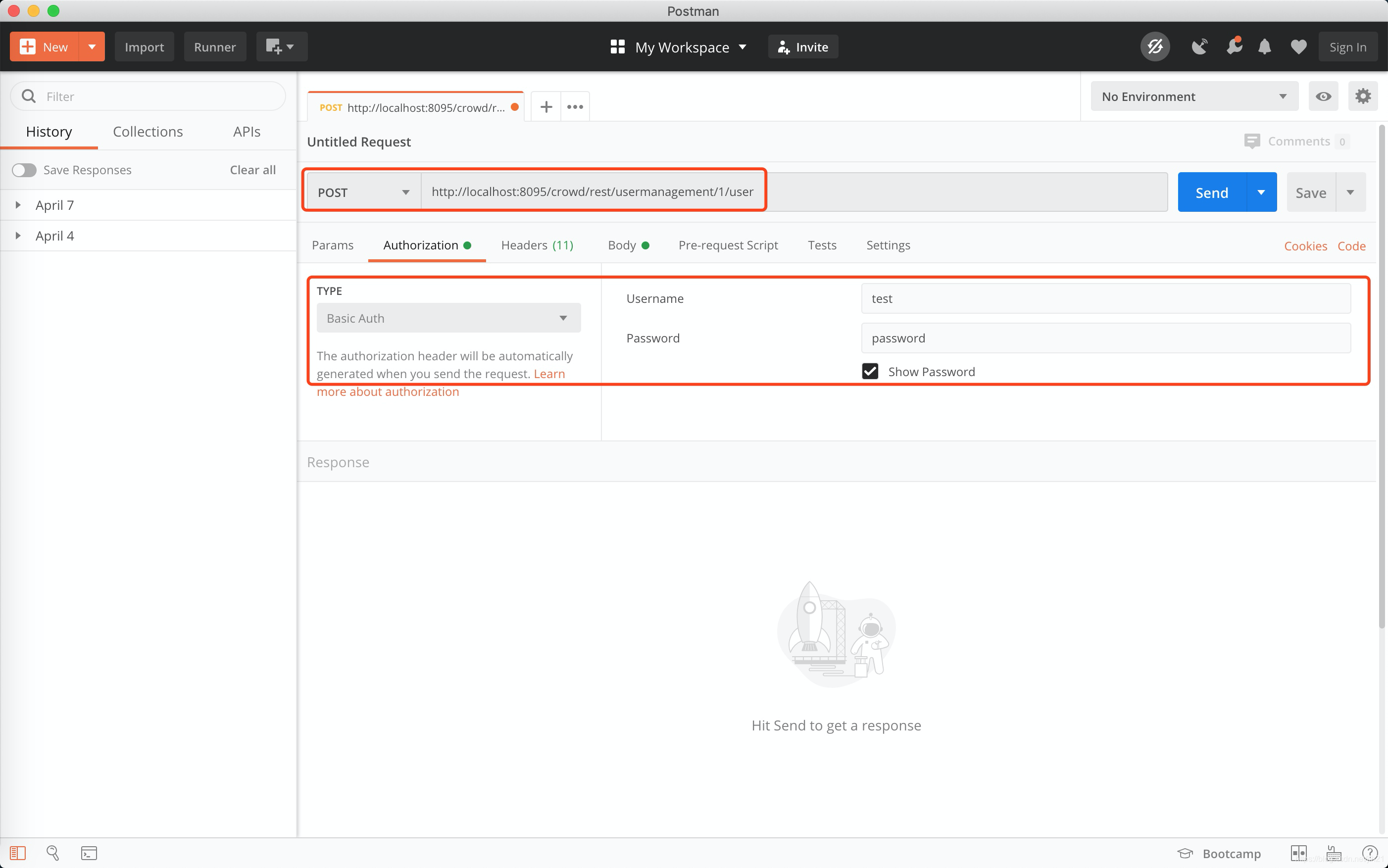The height and width of the screenshot is (868, 1388).
Task: Click the Password input field
Action: coord(1105,338)
